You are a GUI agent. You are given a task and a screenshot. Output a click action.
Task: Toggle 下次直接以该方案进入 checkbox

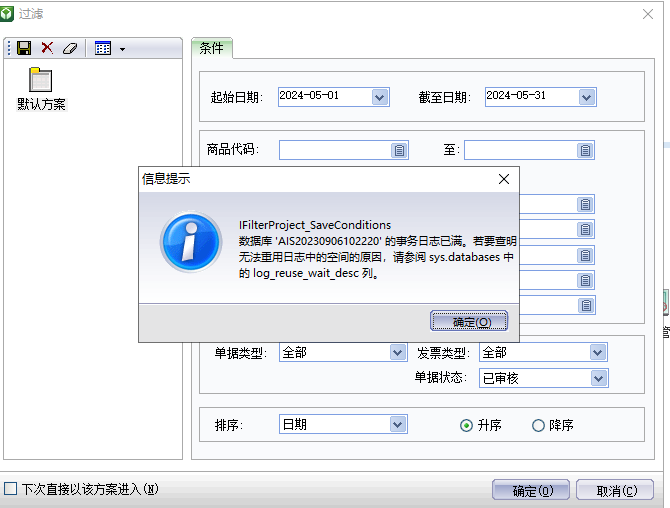point(11,489)
